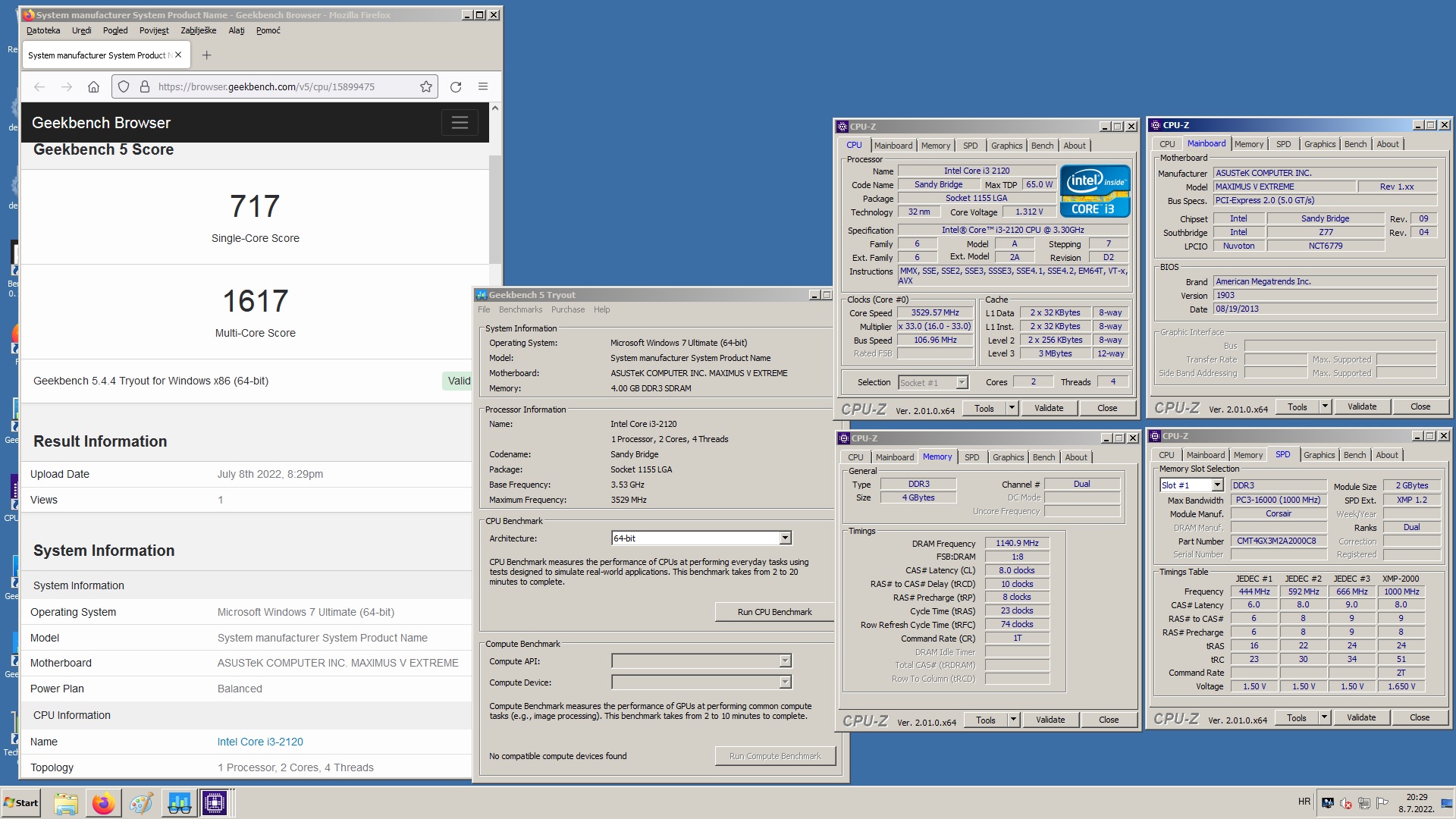Open Slot #1 memory slot dropdown
The height and width of the screenshot is (819, 1456).
coord(1217,485)
